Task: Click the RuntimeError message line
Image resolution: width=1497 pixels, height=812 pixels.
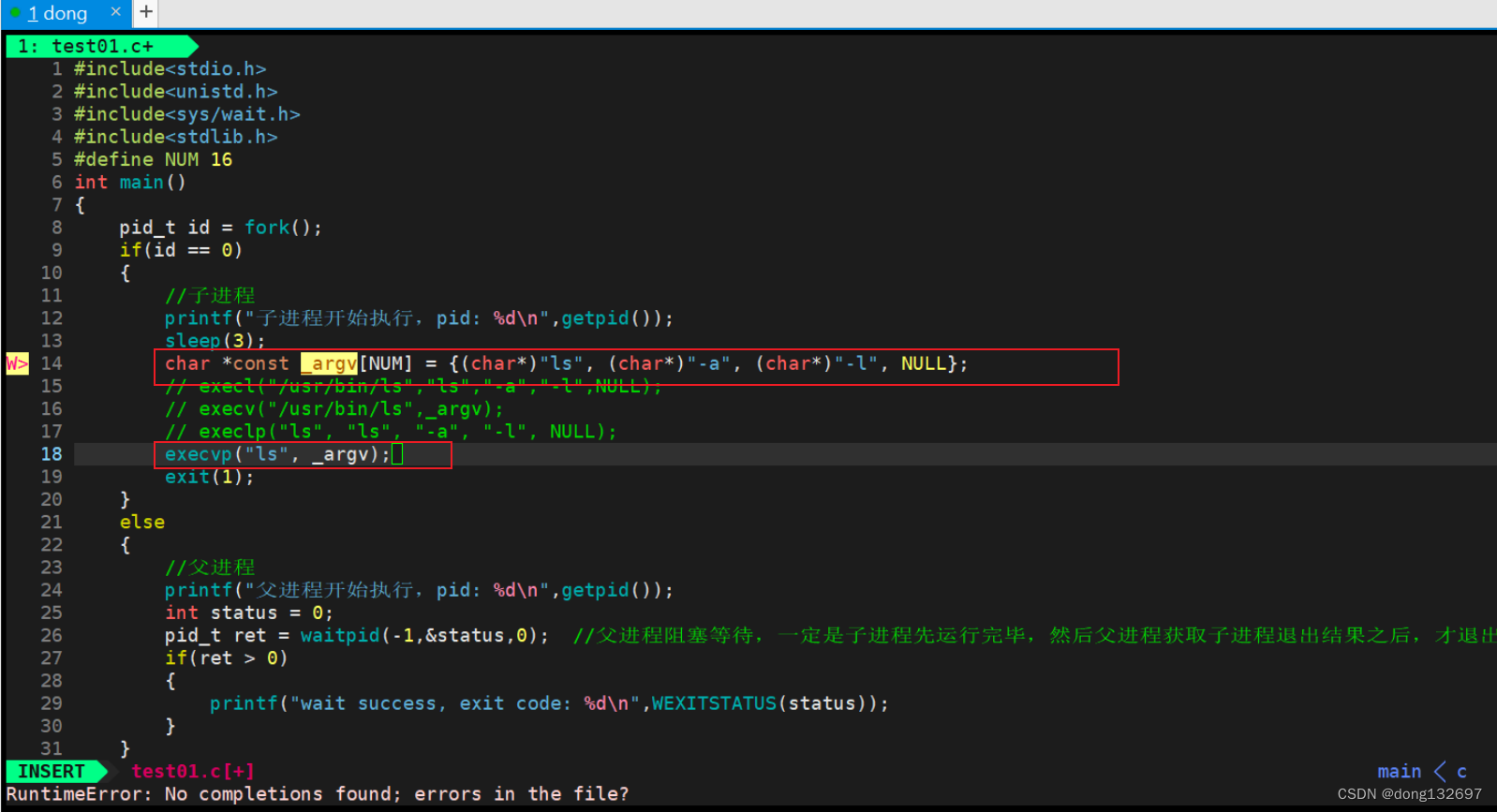Action: tap(318, 794)
